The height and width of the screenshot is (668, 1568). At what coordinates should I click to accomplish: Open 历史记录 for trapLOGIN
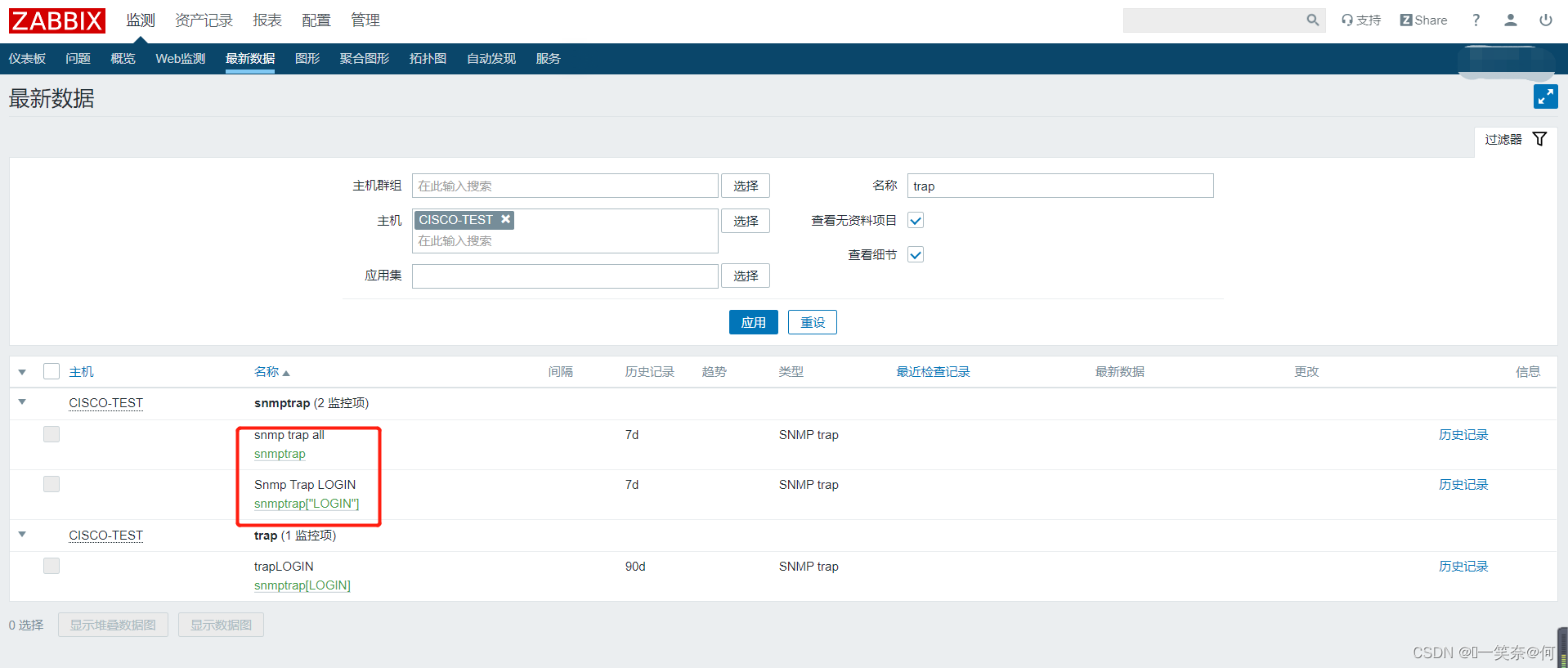[x=1463, y=567]
